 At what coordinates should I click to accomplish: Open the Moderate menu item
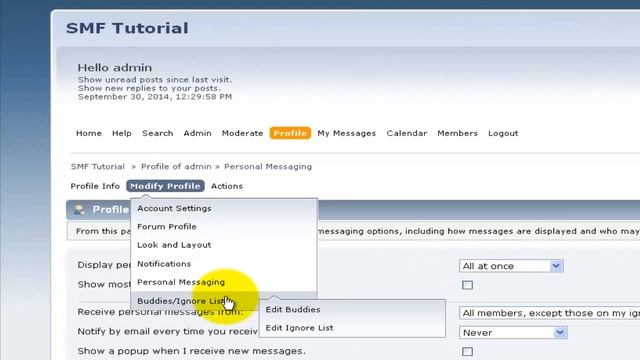click(242, 133)
